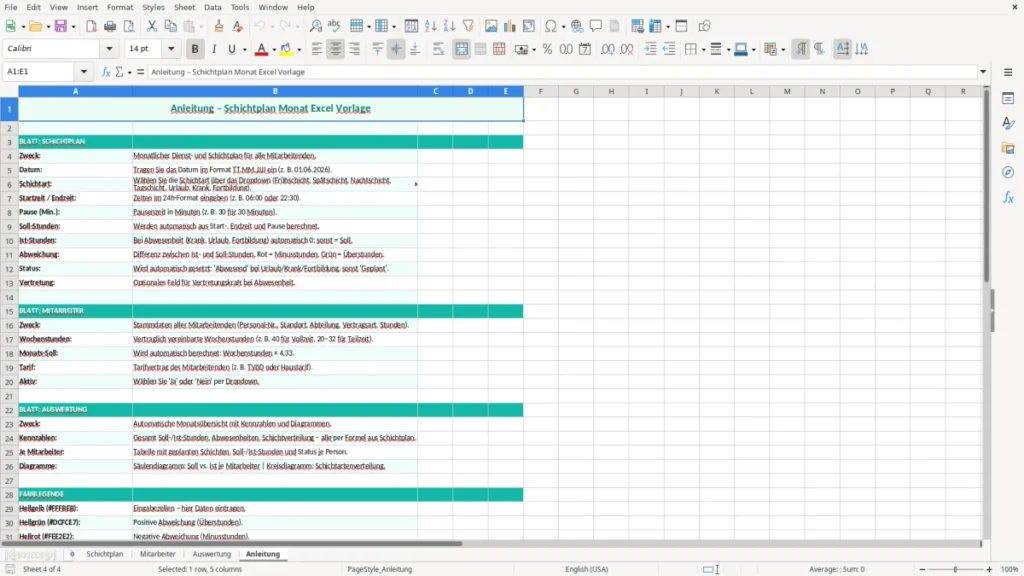This screenshot has width=1024, height=576.
Task: Expand the formula bar
Action: [983, 72]
